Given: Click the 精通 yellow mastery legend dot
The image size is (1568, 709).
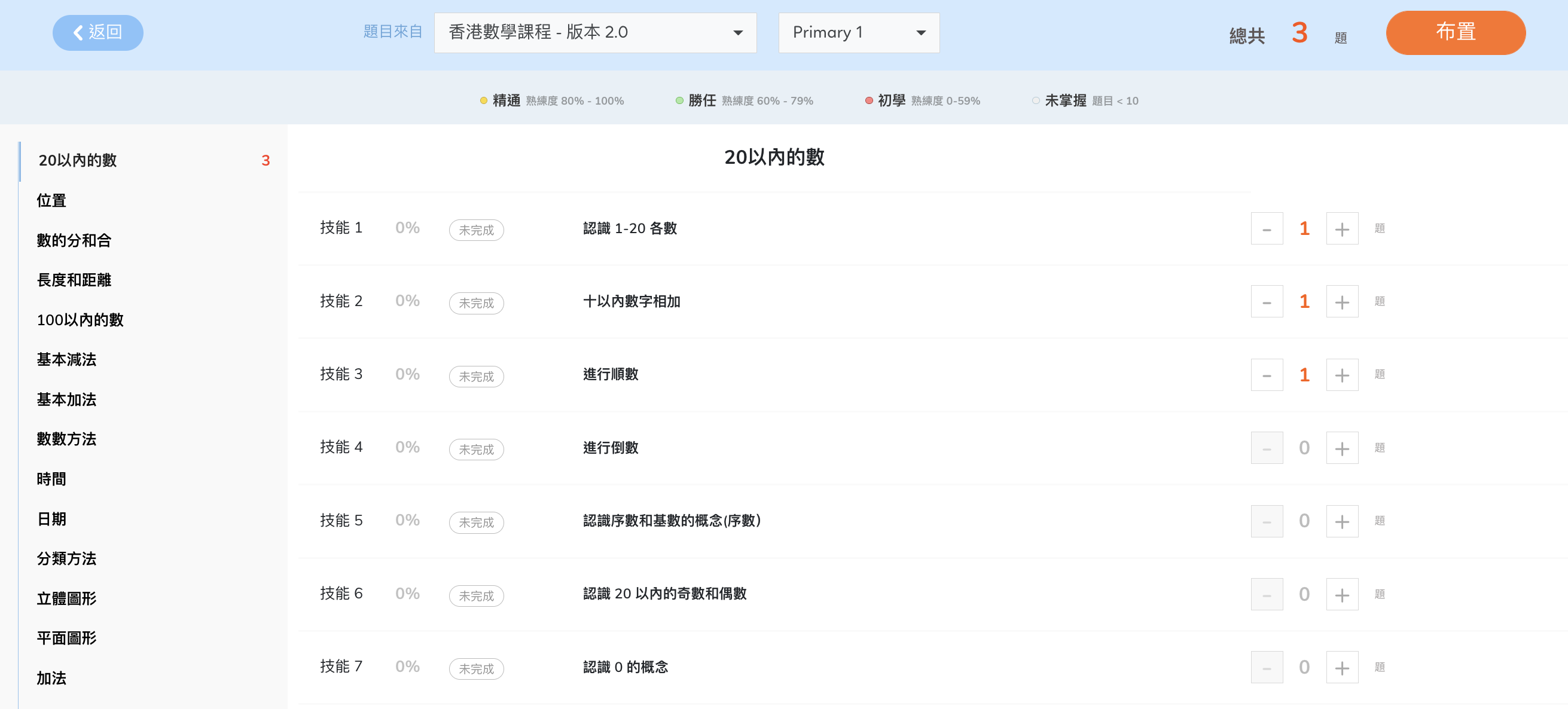Looking at the screenshot, I should [483, 101].
